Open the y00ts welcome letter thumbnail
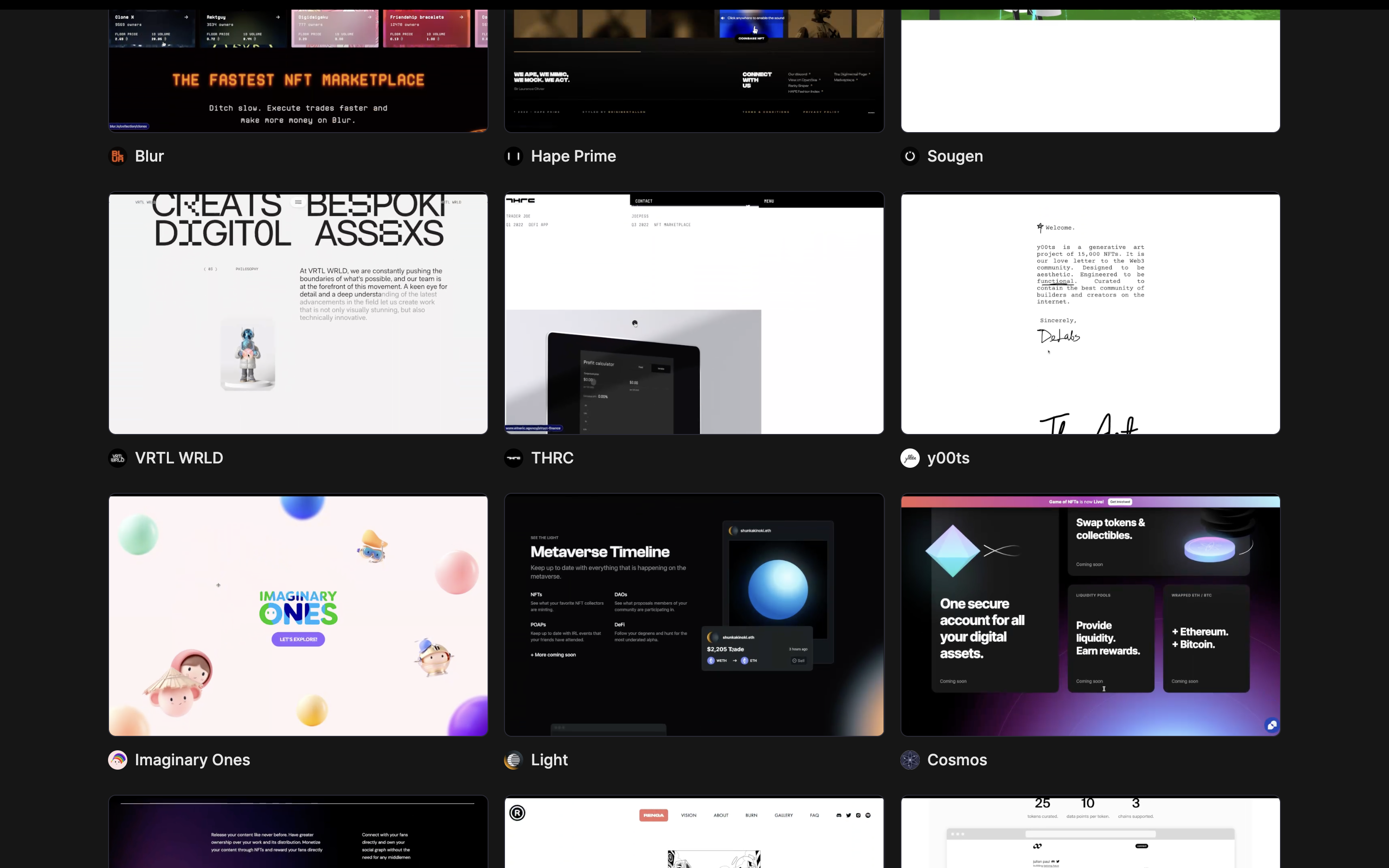Screen dimensions: 1389x868 pos(1090,313)
